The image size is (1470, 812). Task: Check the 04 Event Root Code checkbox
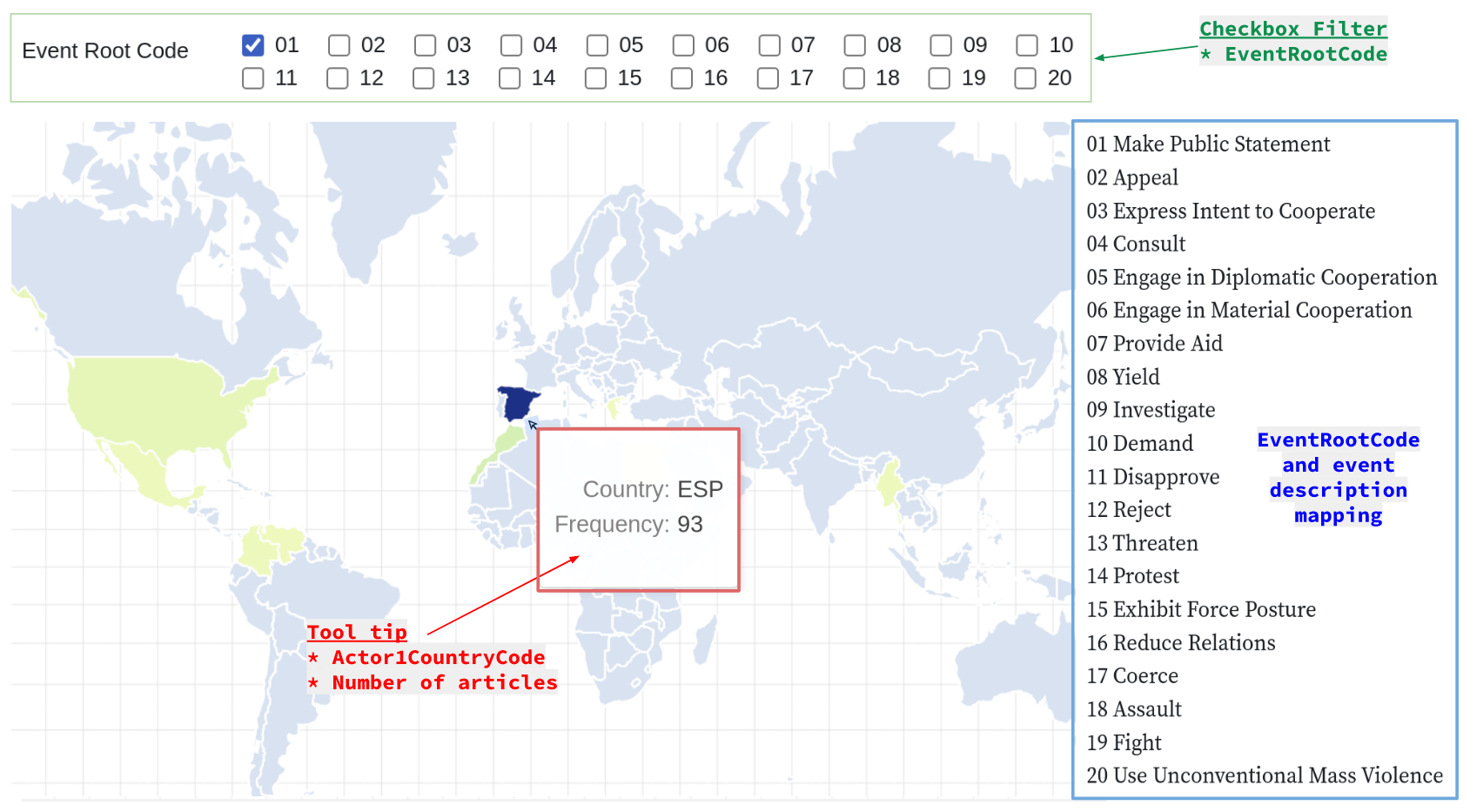coord(511,45)
